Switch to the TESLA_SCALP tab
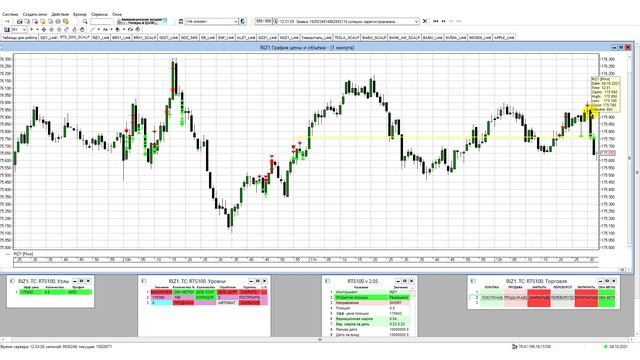The height and width of the screenshot is (360, 640). coord(347,37)
